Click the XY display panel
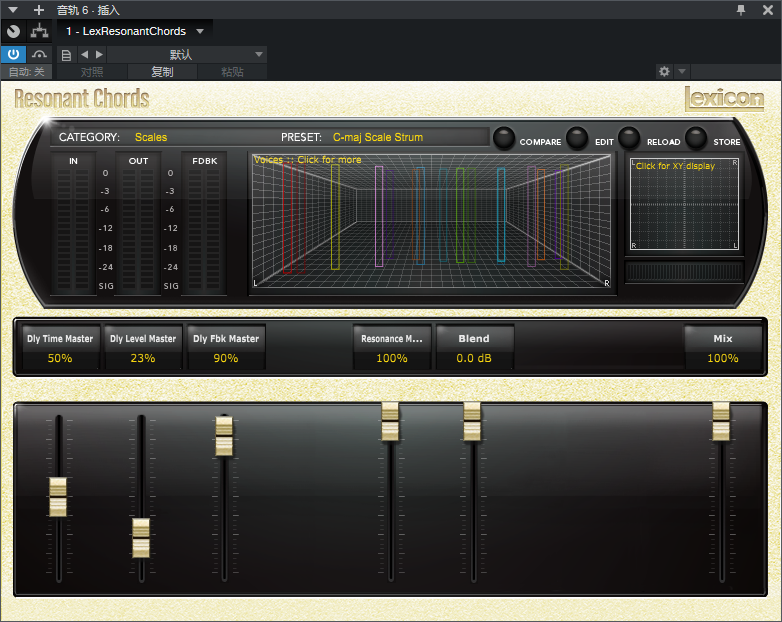Viewport: 782px width, 622px height. [x=684, y=204]
